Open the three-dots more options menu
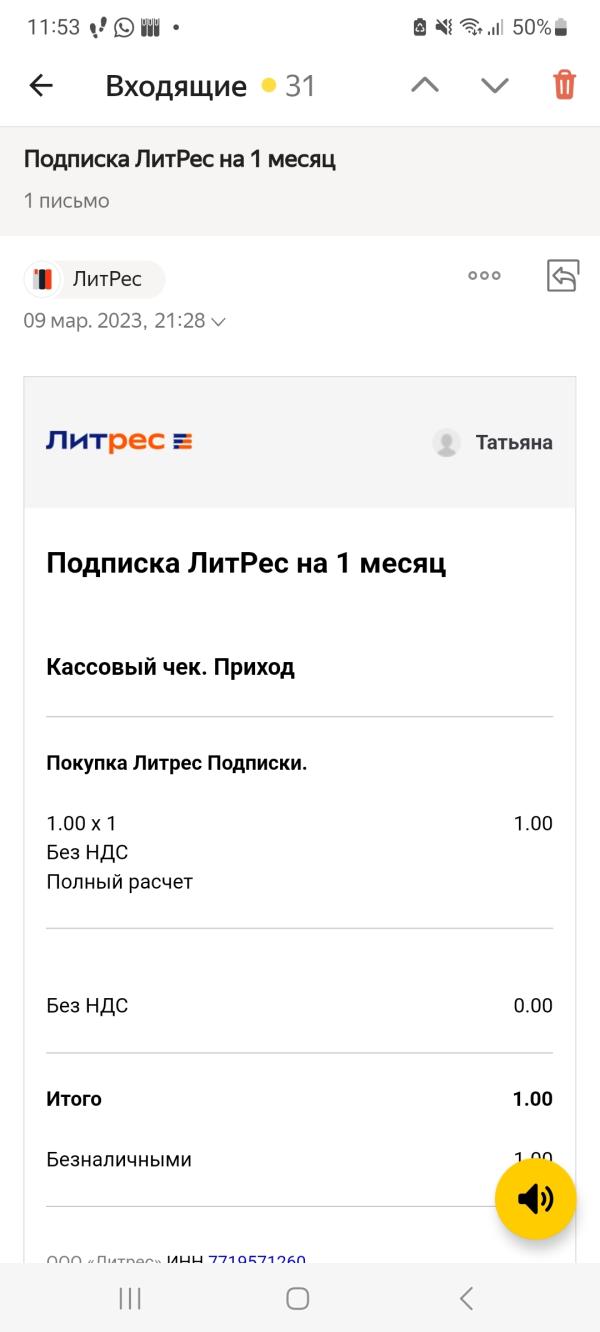The height and width of the screenshot is (1332, 600). tap(484, 276)
